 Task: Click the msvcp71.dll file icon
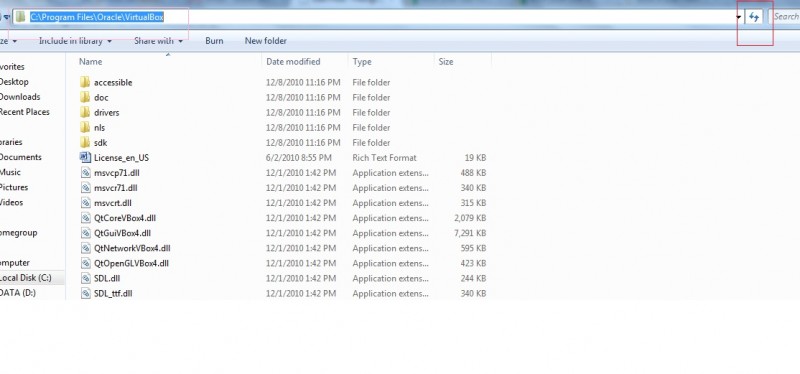pos(85,172)
